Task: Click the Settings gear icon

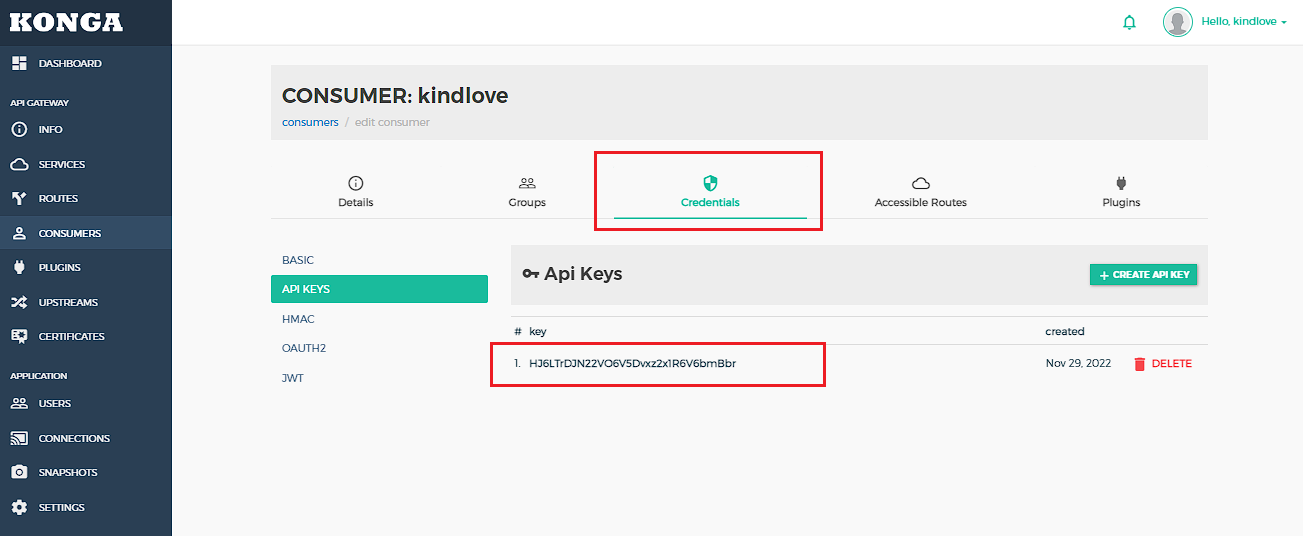Action: coord(19,507)
